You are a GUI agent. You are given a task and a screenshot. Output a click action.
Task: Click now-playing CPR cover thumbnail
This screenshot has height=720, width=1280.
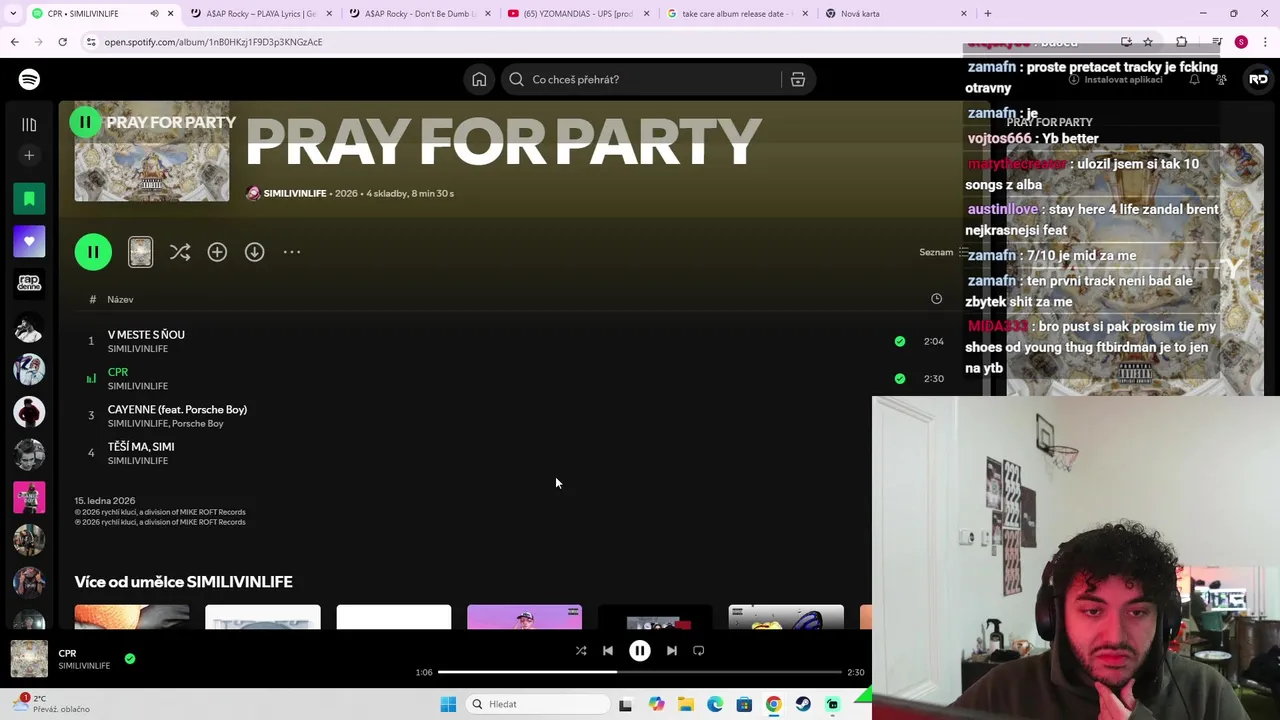pyautogui.click(x=29, y=659)
